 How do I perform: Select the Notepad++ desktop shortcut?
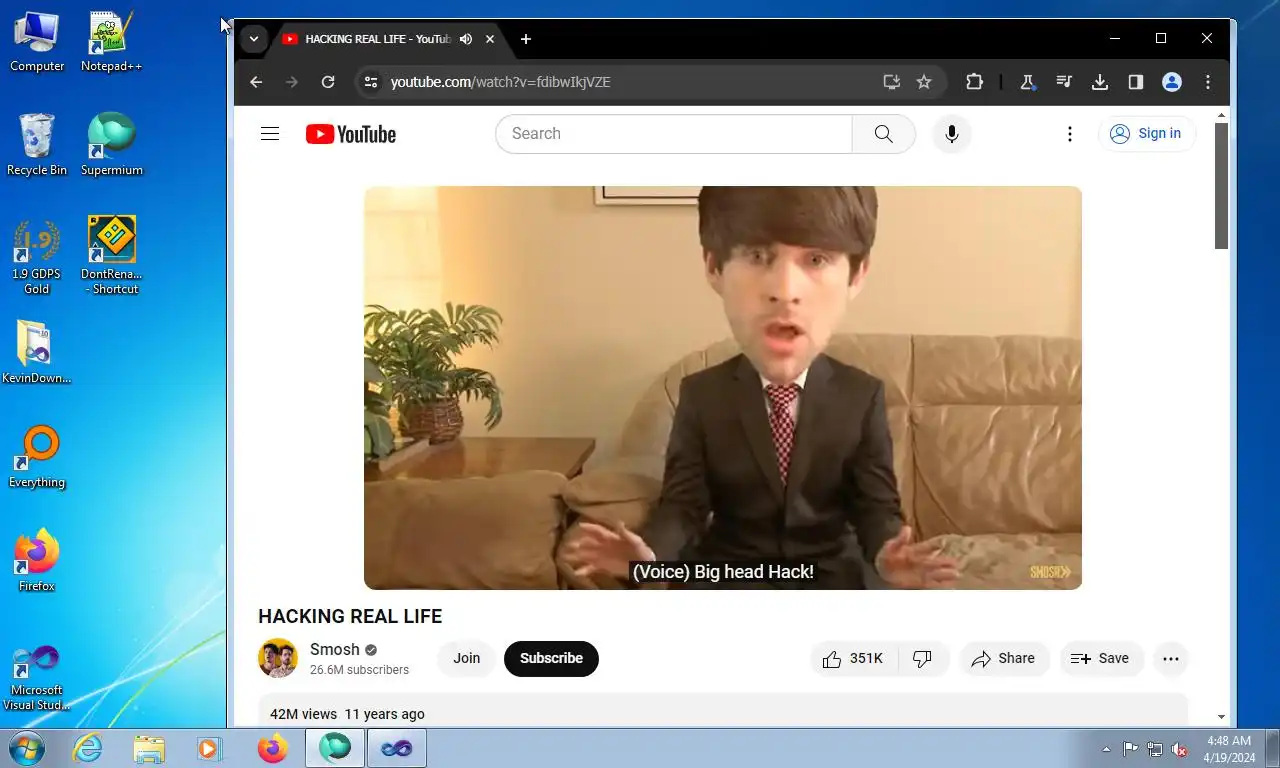(x=111, y=42)
